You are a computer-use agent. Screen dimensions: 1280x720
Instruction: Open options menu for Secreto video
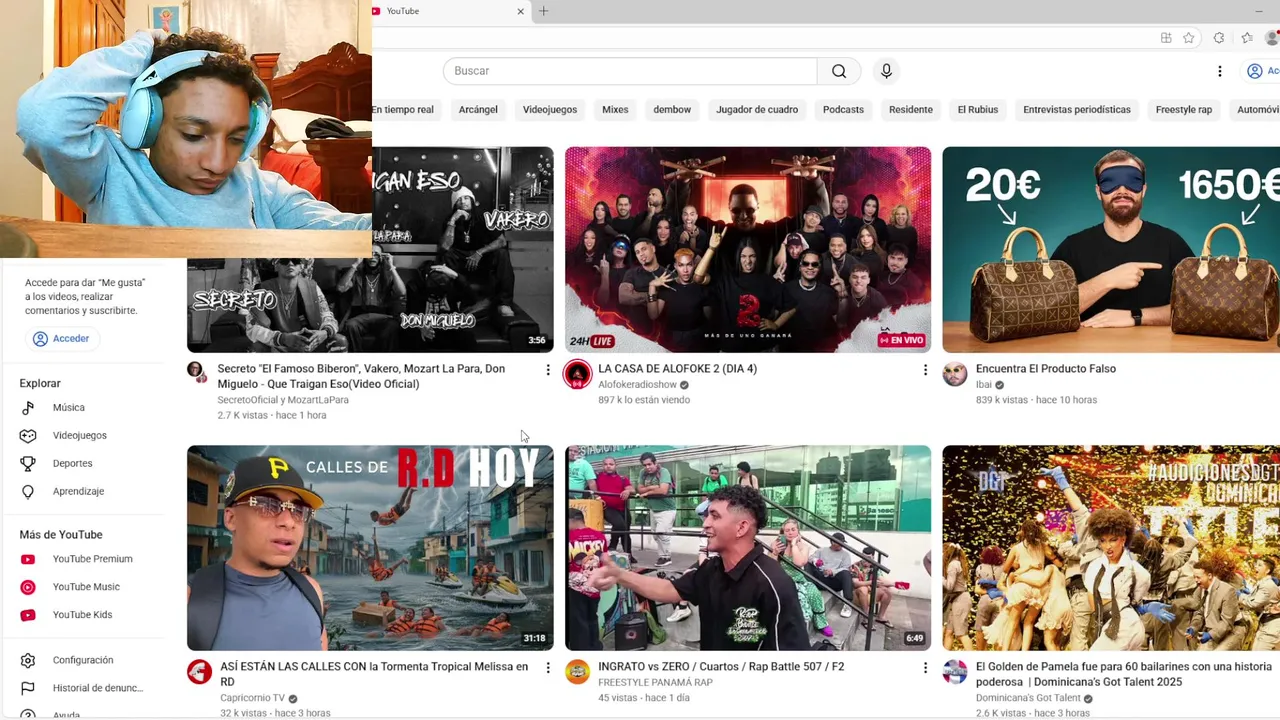point(547,370)
